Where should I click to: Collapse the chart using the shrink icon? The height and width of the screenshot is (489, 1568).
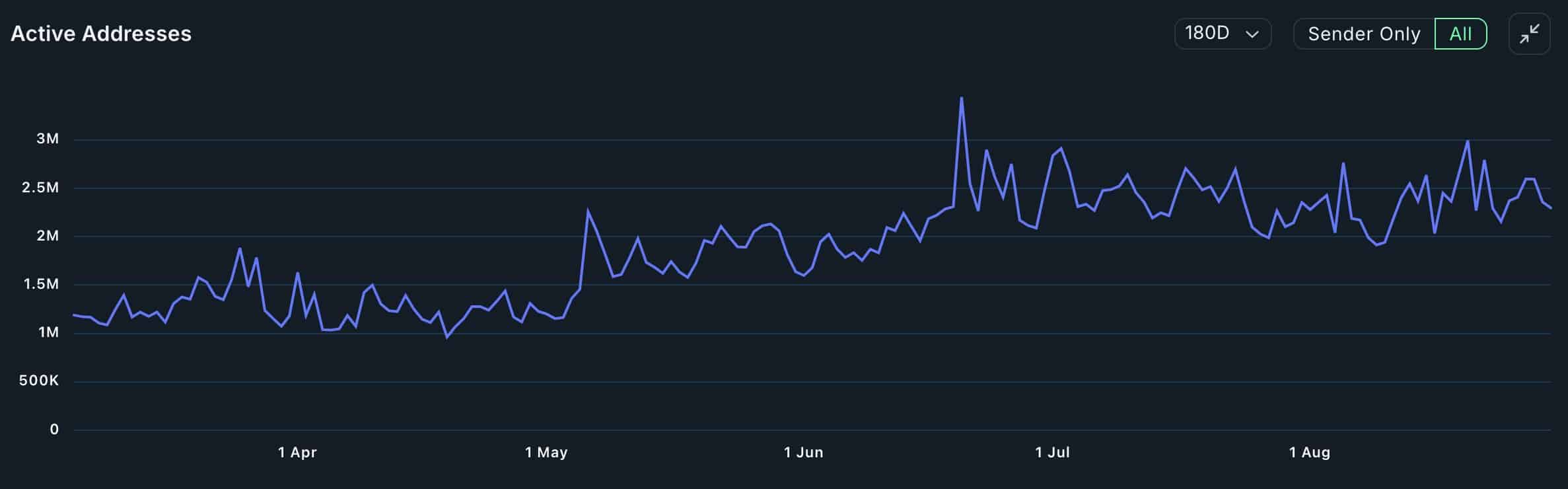(1529, 34)
